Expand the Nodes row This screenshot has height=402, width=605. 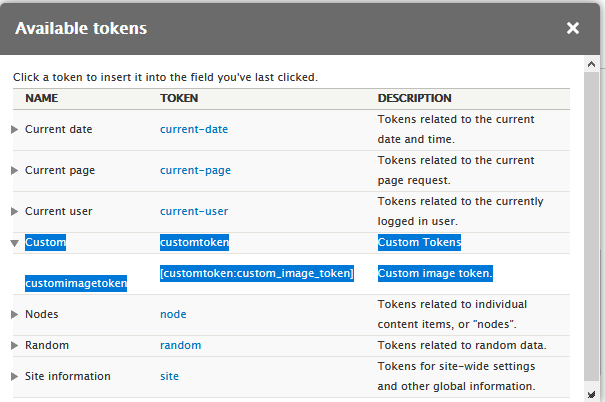coord(14,314)
